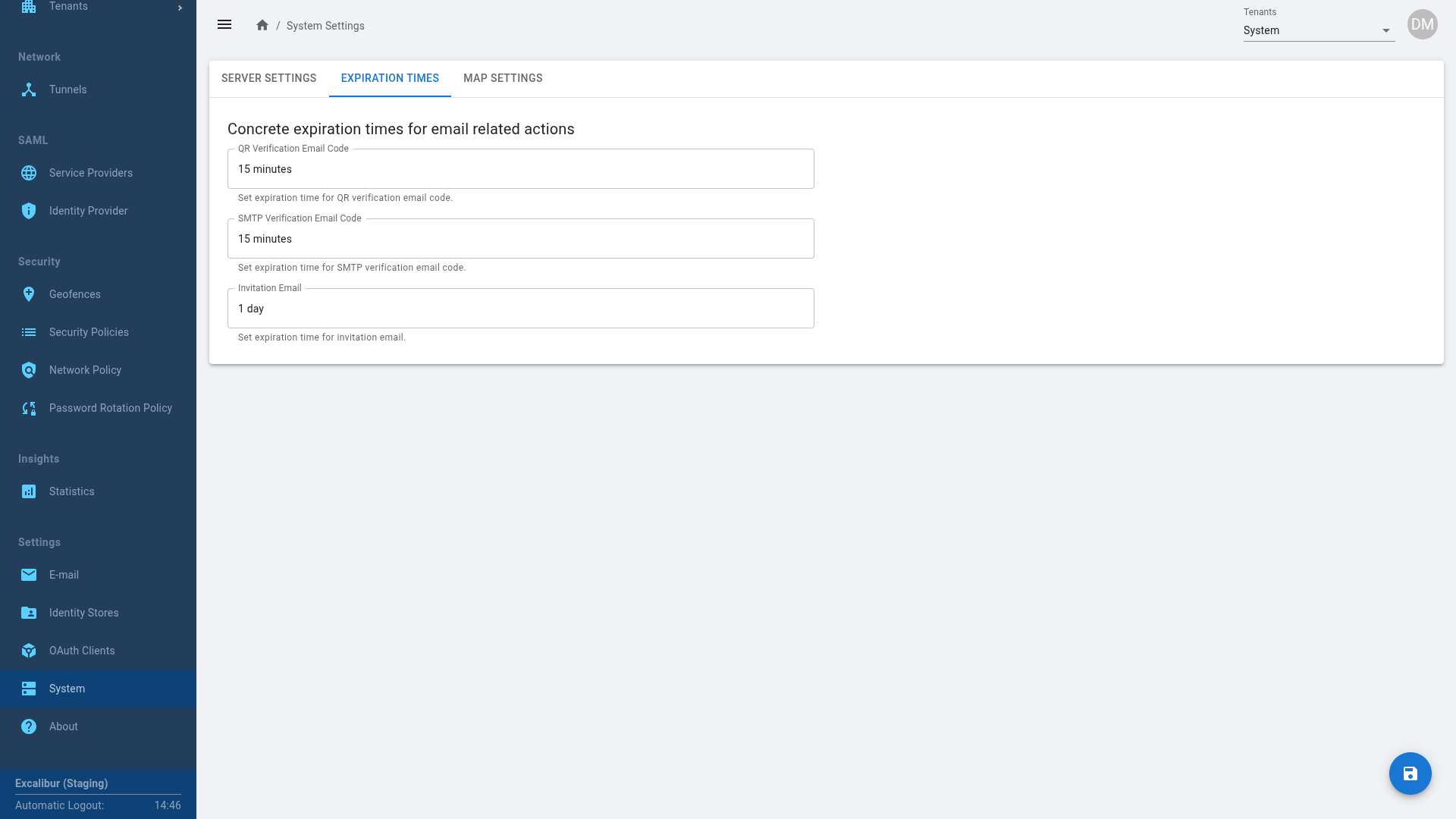
Task: Open Password Rotation Policy
Action: tap(110, 408)
